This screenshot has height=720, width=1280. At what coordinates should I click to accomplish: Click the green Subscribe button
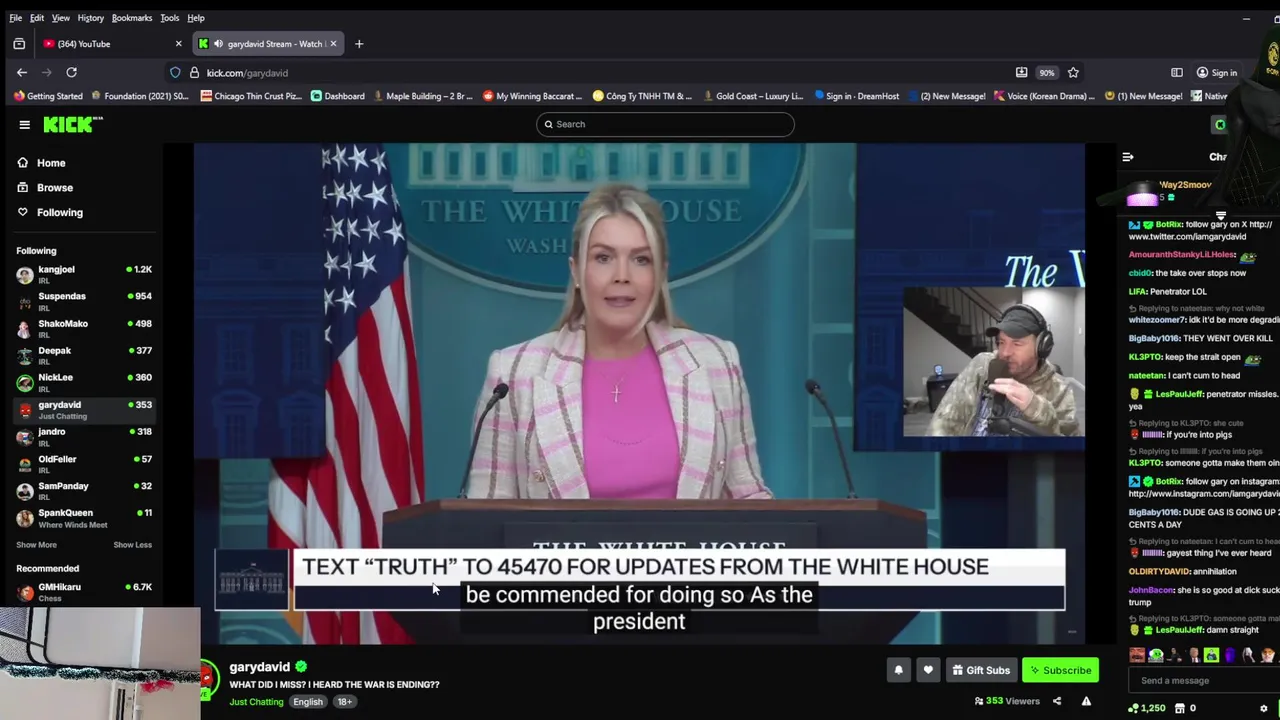(x=1060, y=670)
